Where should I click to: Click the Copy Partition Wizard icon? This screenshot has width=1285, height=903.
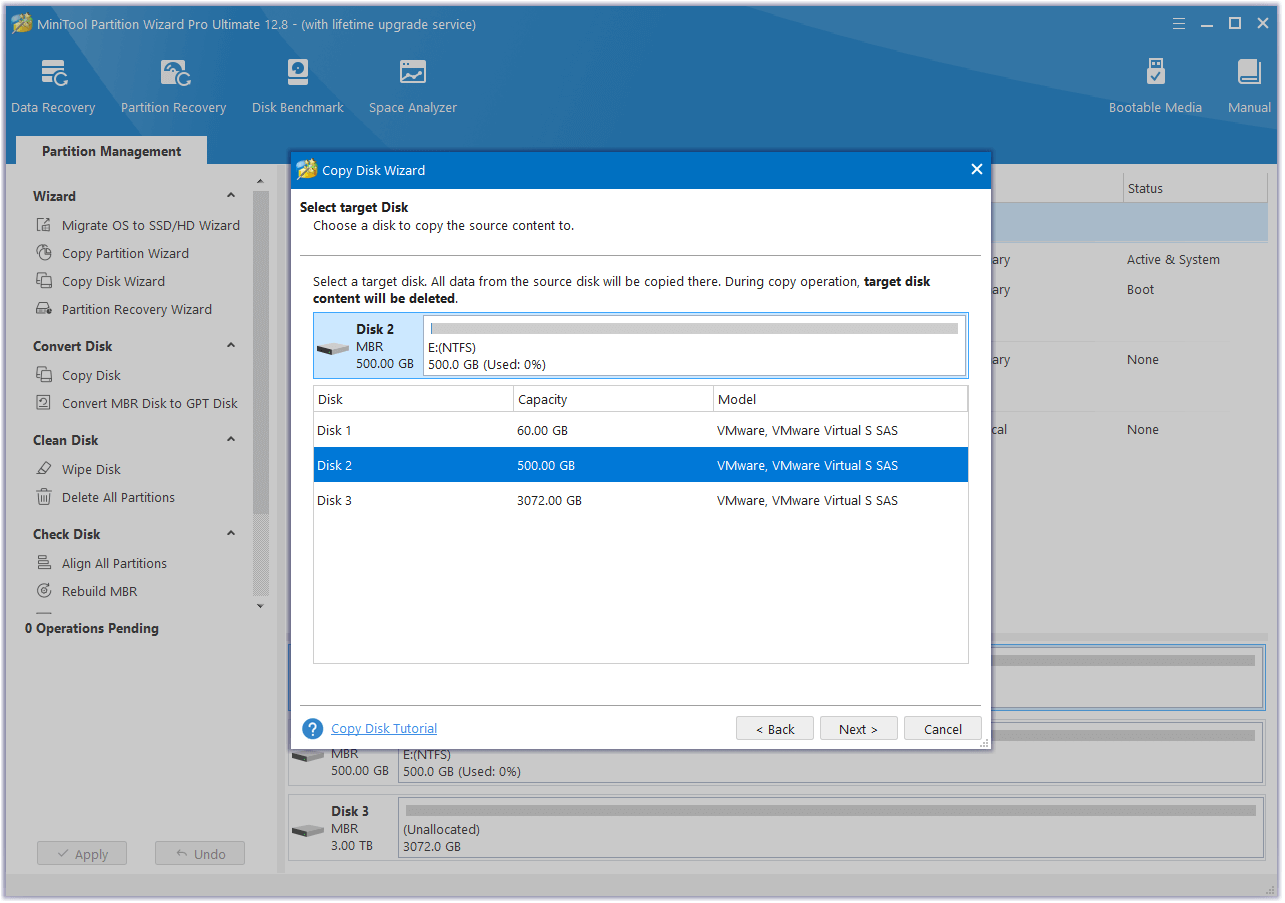(44, 253)
